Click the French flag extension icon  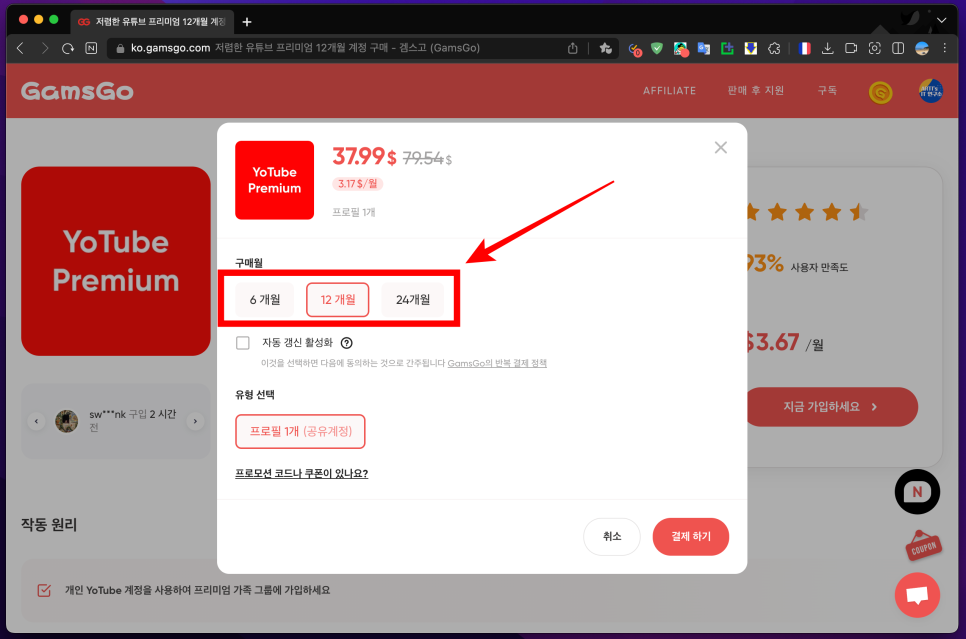pyautogui.click(x=805, y=48)
